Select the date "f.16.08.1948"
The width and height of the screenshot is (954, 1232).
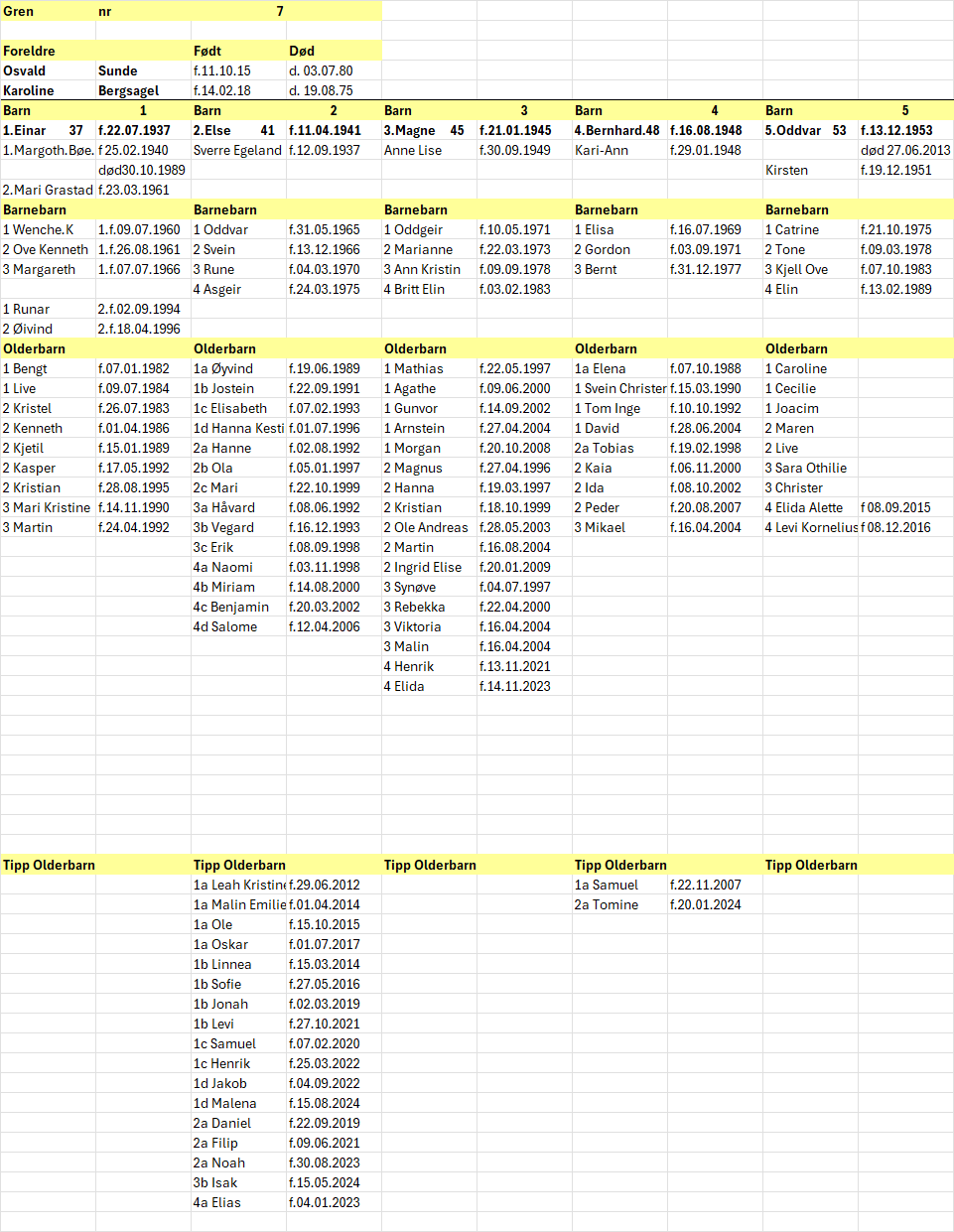(x=715, y=130)
